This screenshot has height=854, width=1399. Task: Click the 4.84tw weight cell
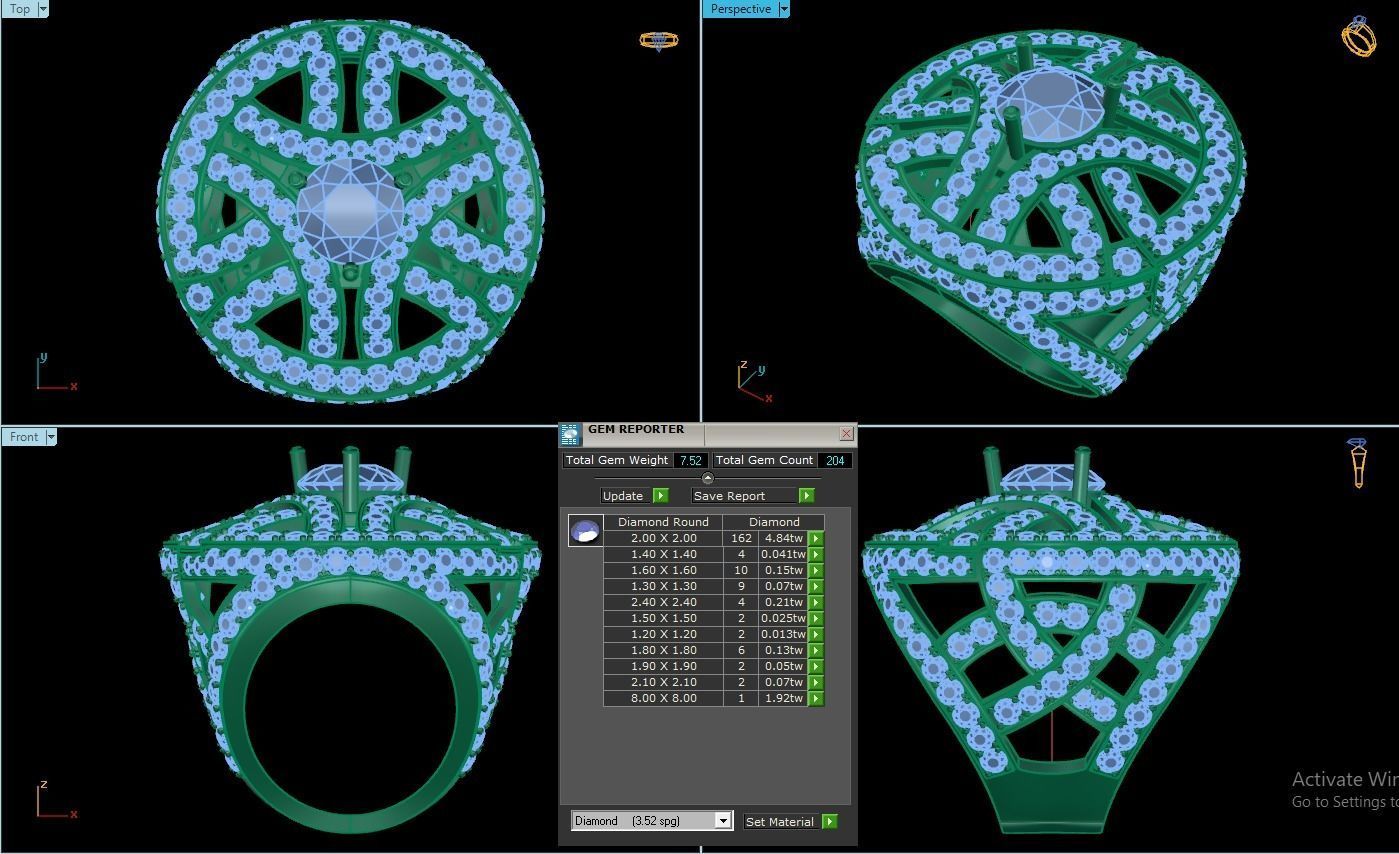tap(783, 538)
